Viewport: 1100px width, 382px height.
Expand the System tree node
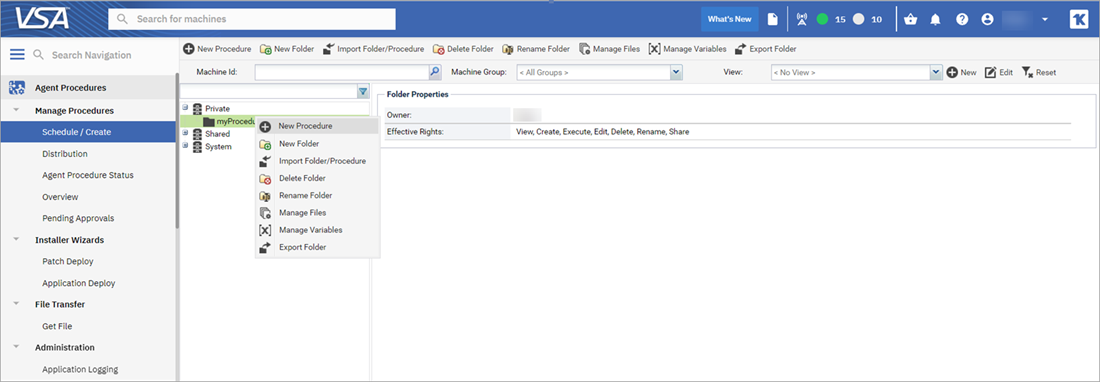(x=185, y=146)
